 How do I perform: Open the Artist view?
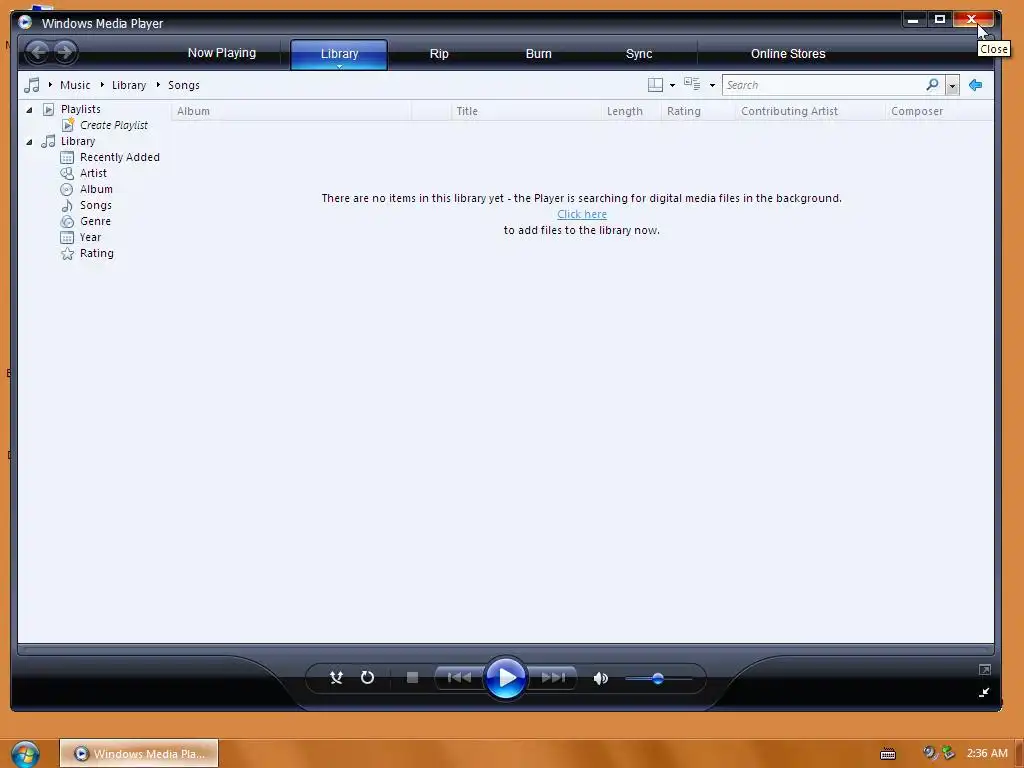pos(93,173)
